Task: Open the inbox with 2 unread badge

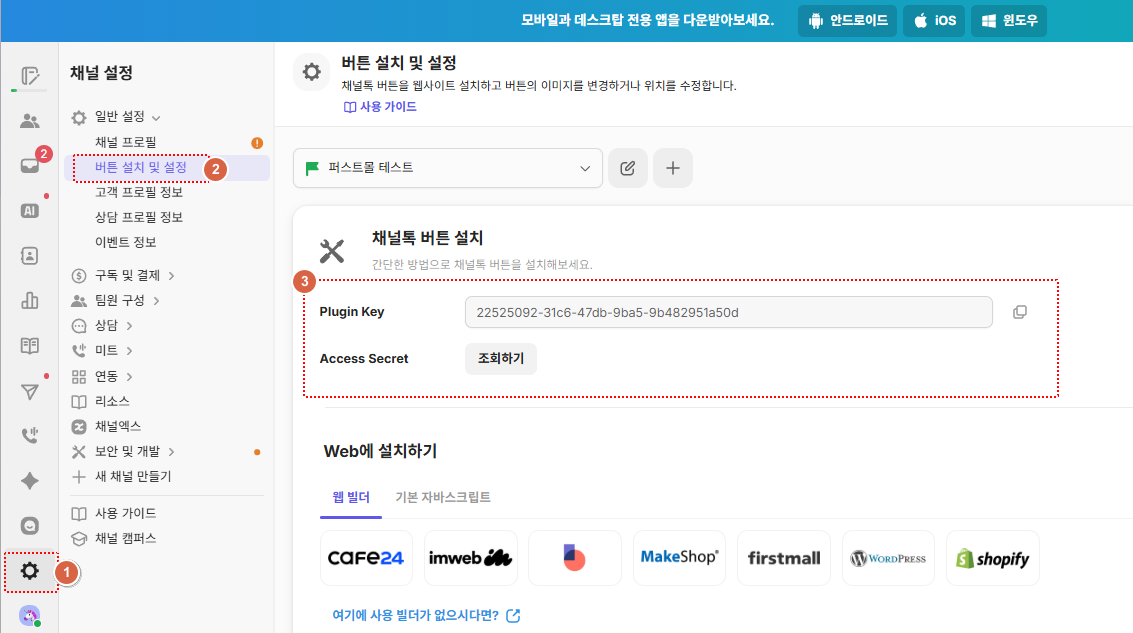Action: 30,166
